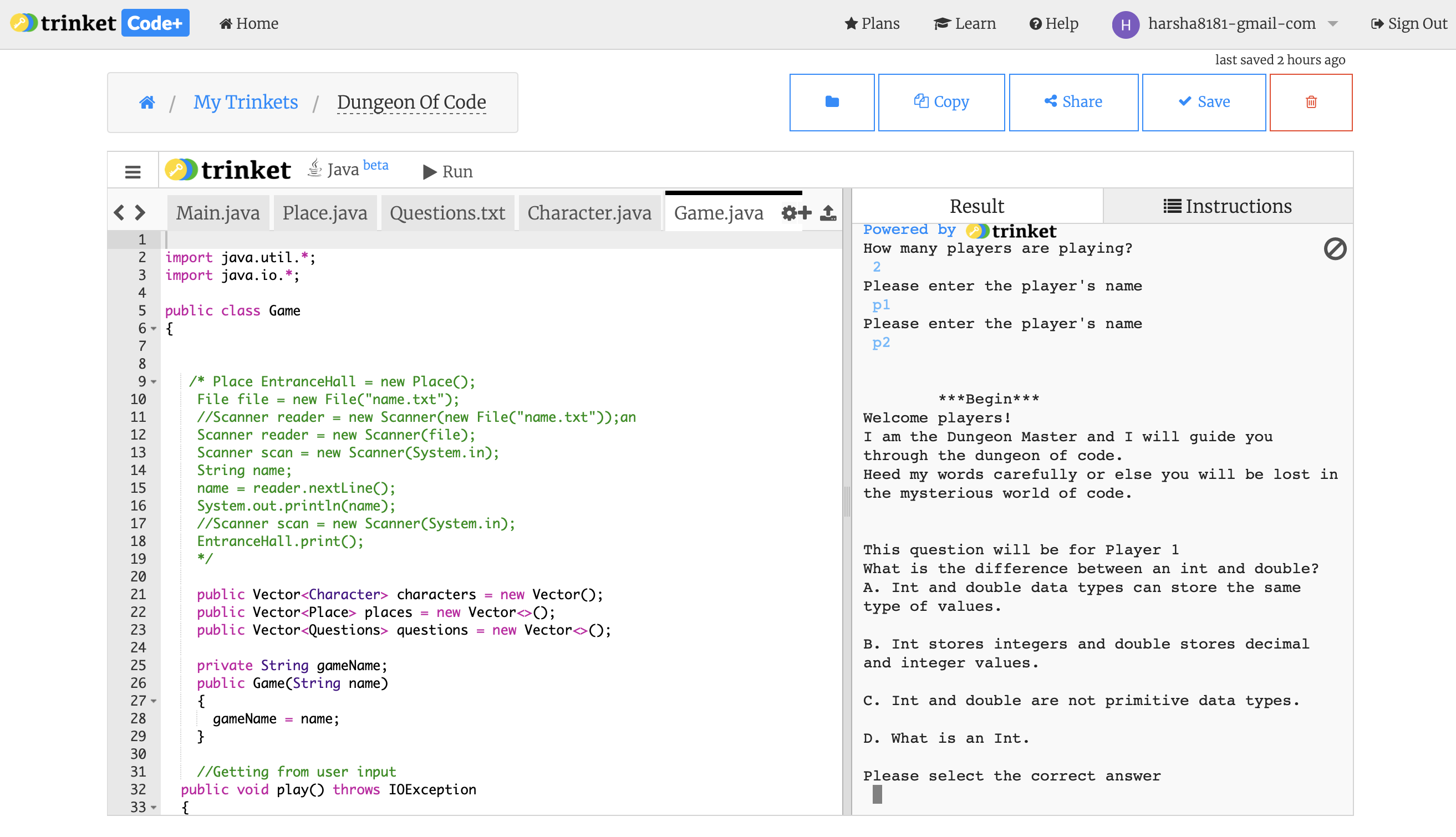Fold the comment block at line 9
This screenshot has height=837, width=1456.
coord(154,382)
